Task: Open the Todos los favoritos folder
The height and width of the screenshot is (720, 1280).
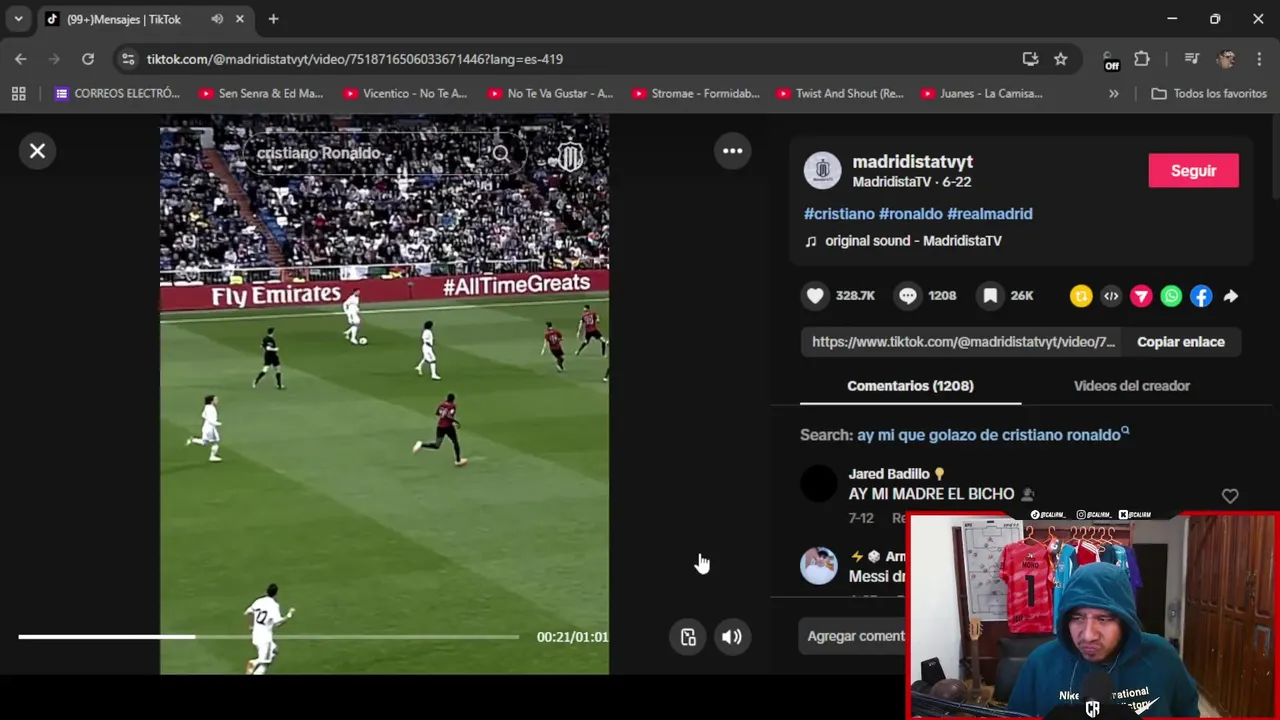Action: click(1209, 94)
